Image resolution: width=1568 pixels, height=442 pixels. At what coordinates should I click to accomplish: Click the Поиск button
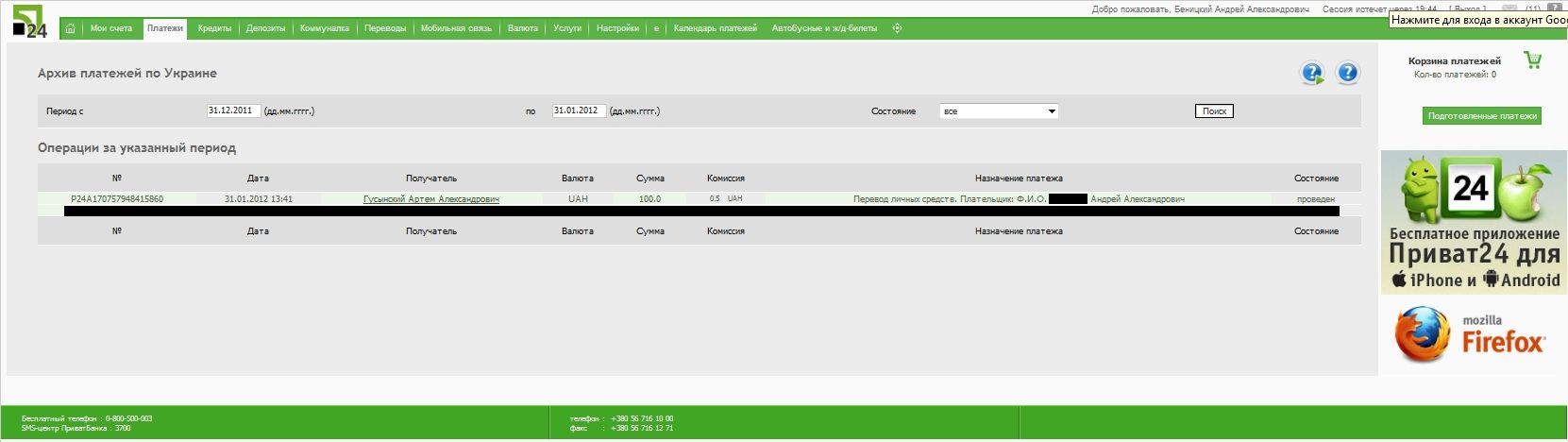(1214, 111)
